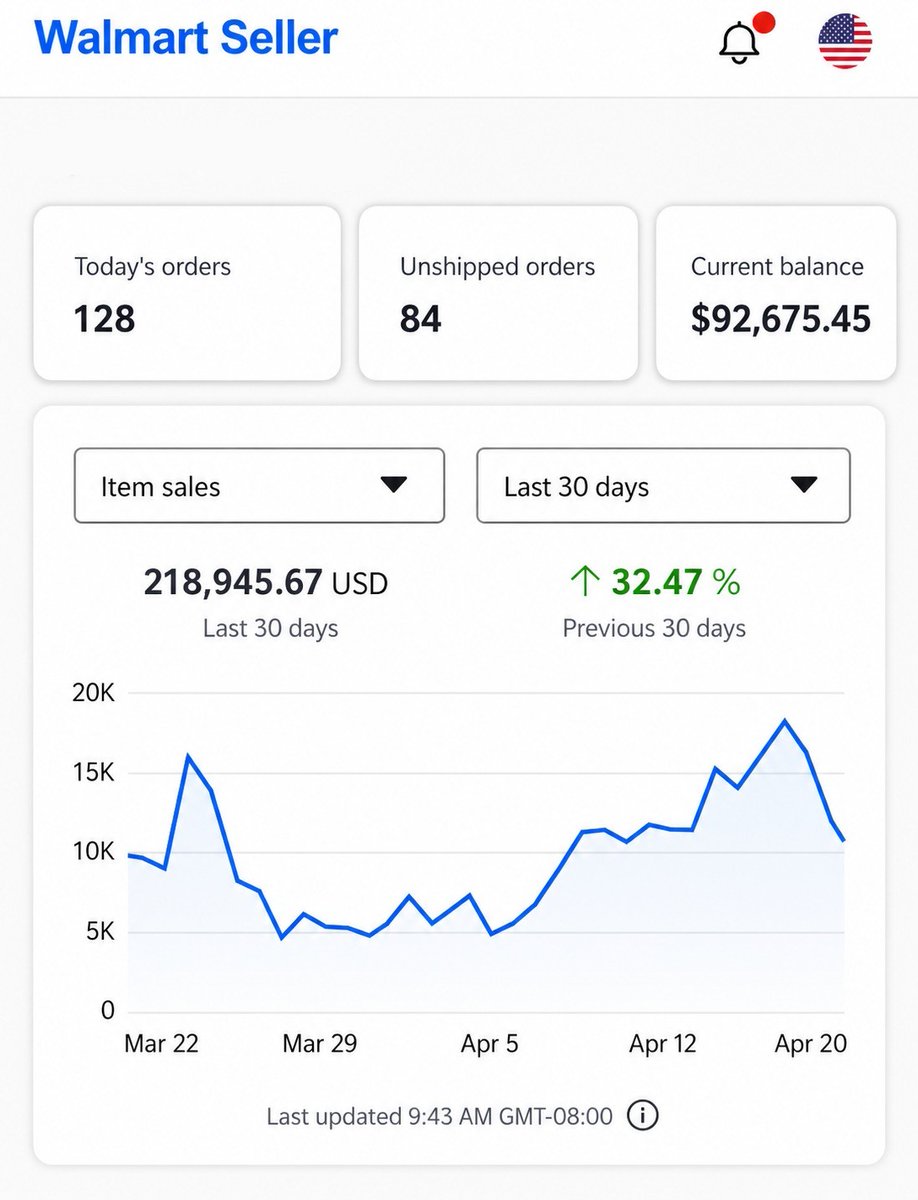Open the Unshipped orders card

point(498,293)
